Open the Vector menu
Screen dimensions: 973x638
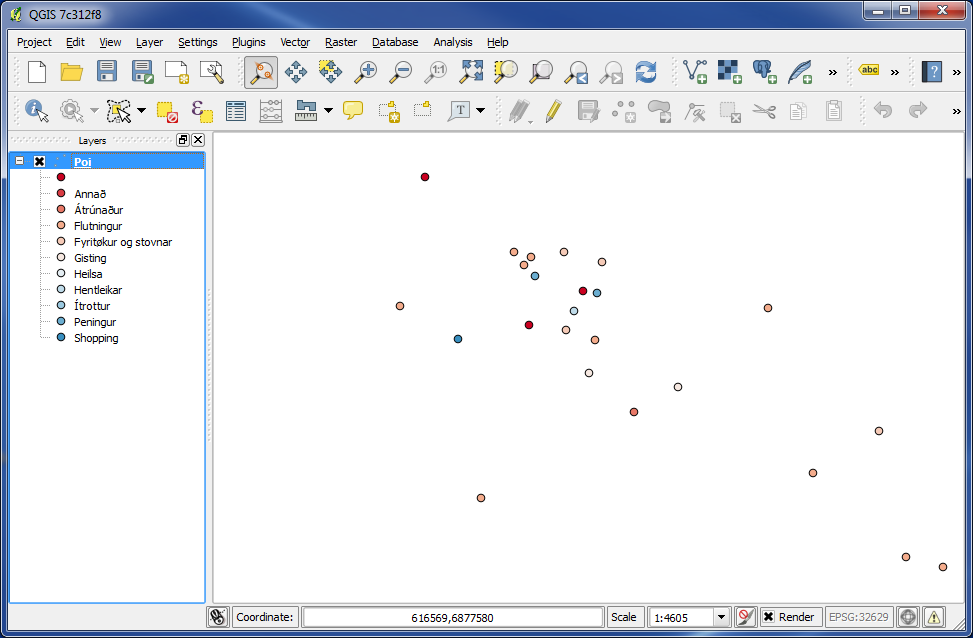295,42
